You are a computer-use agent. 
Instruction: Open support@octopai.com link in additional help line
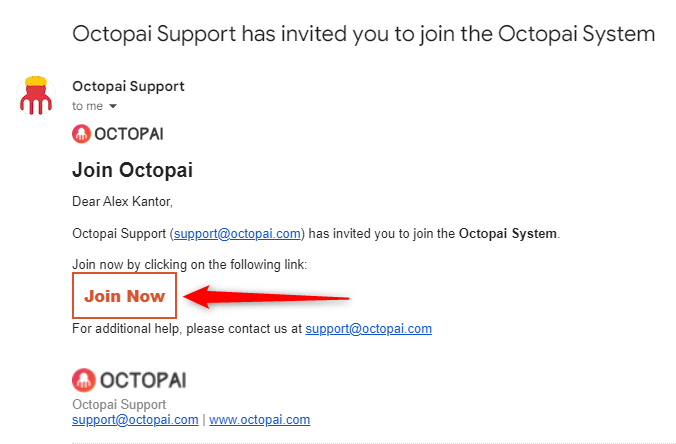[368, 328]
